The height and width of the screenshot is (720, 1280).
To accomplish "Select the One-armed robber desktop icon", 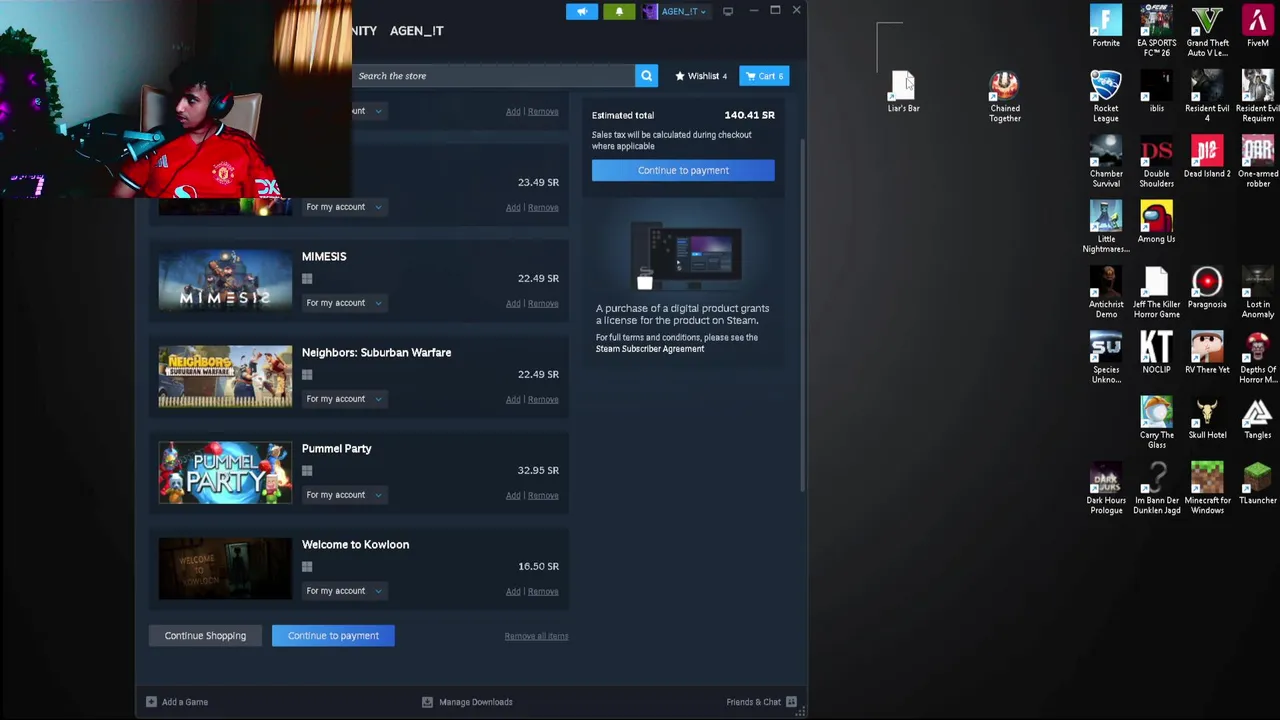I will (x=1258, y=161).
